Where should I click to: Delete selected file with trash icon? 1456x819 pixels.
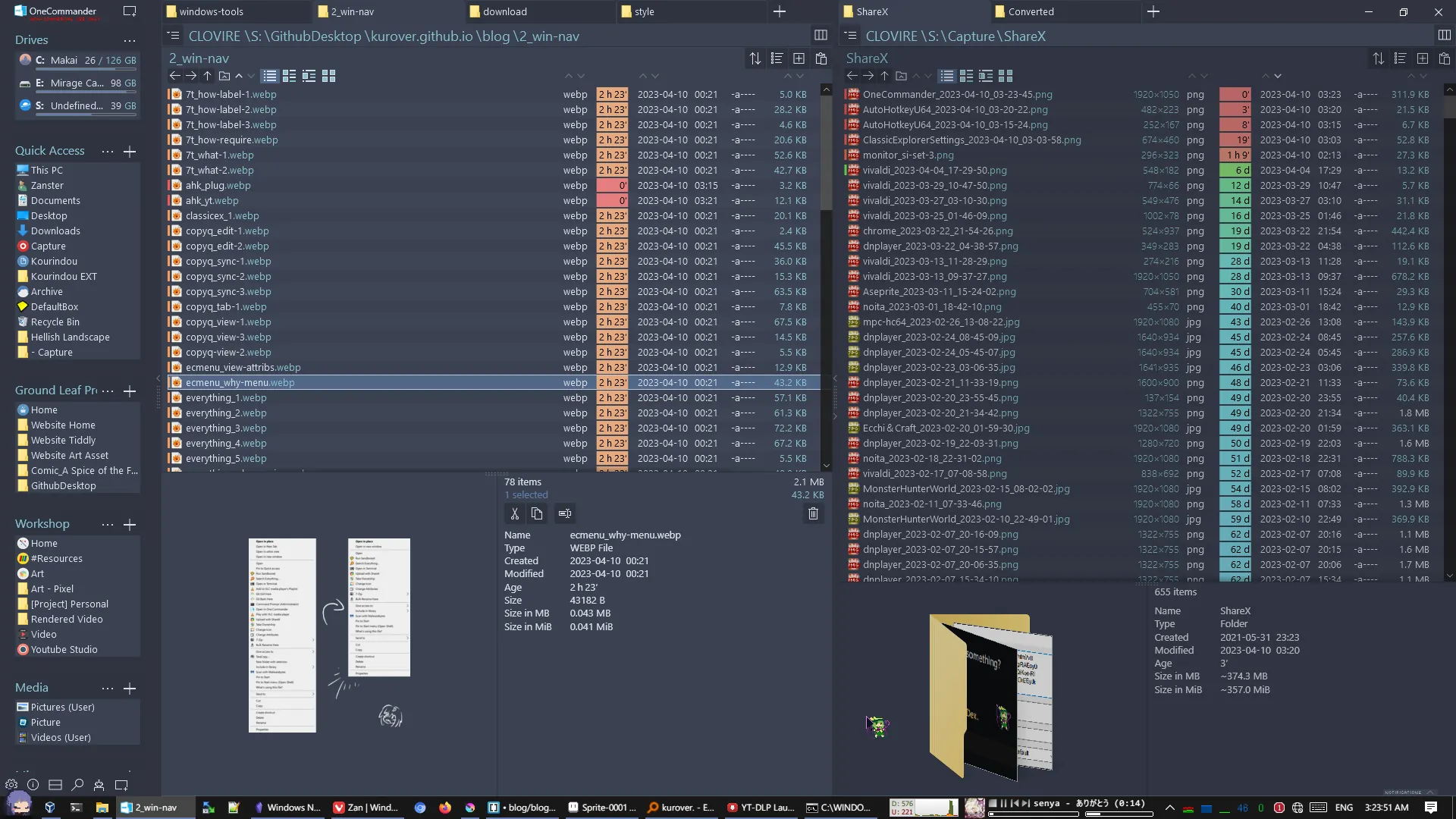coord(813,513)
